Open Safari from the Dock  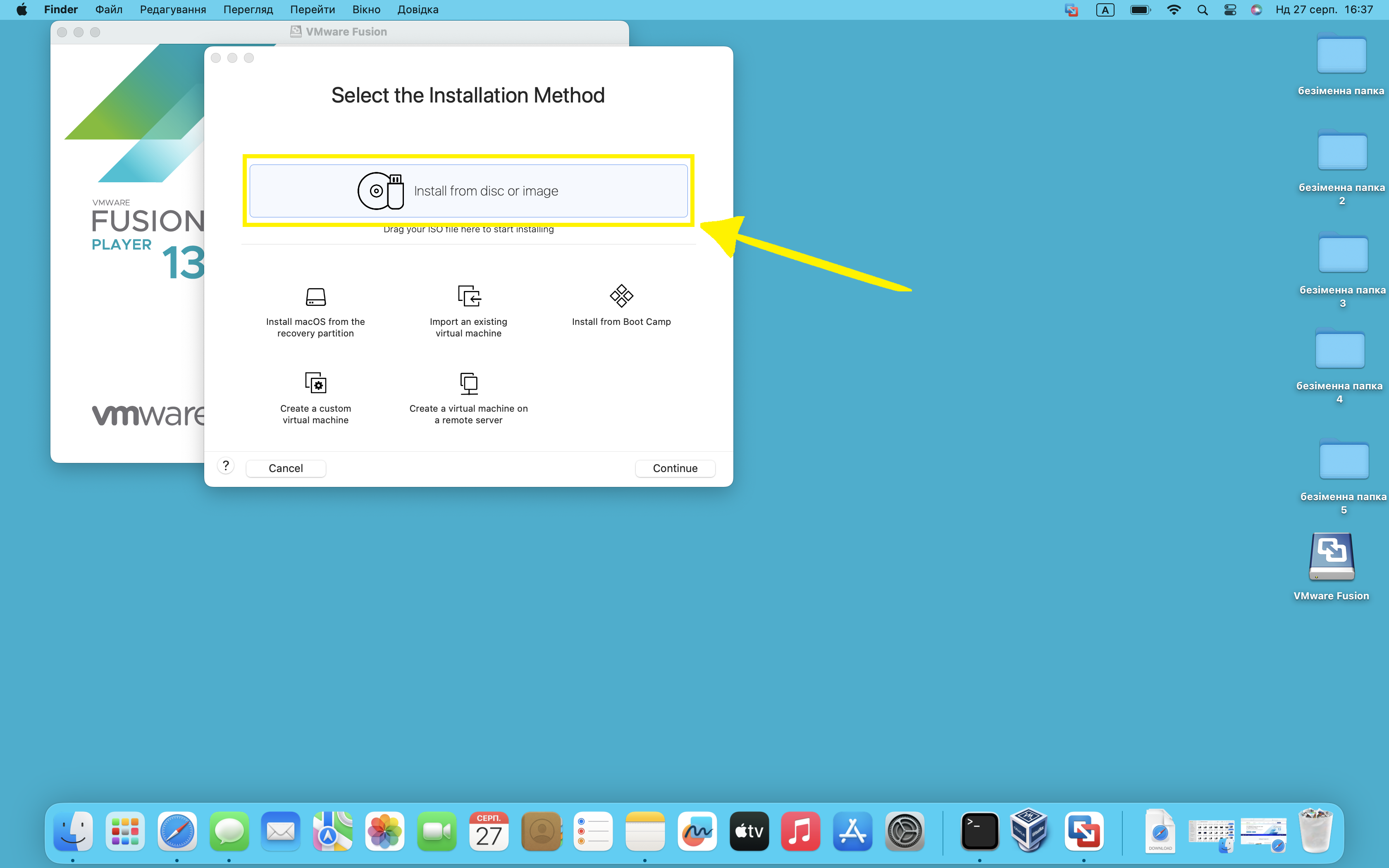pyautogui.click(x=177, y=831)
